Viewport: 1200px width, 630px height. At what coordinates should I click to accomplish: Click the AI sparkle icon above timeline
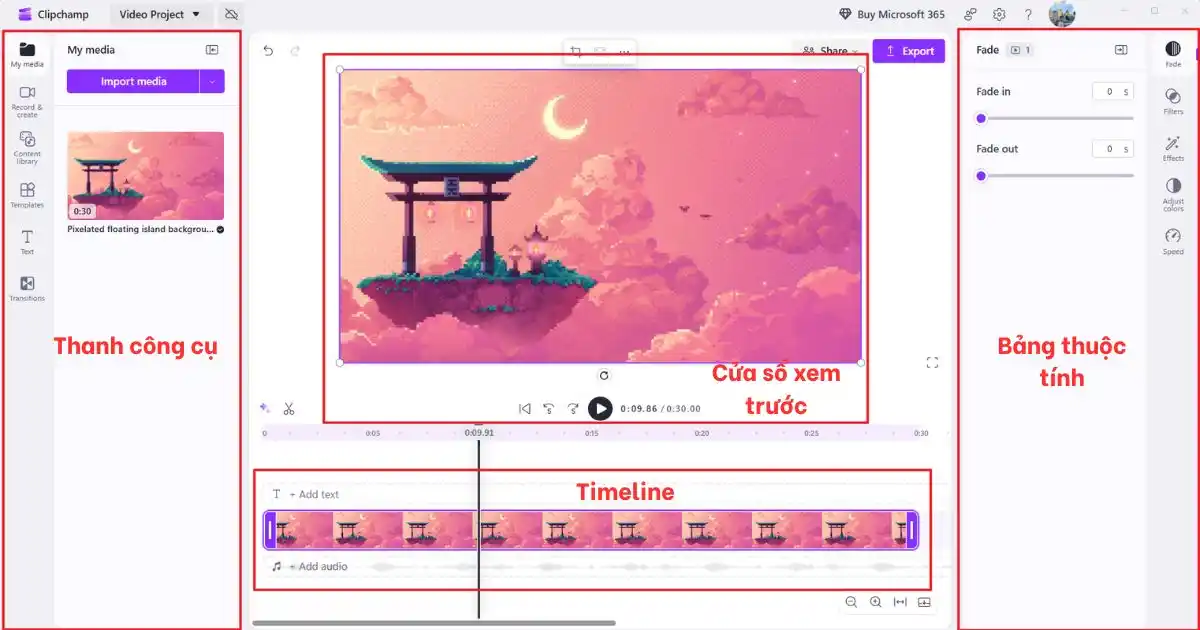coord(265,408)
